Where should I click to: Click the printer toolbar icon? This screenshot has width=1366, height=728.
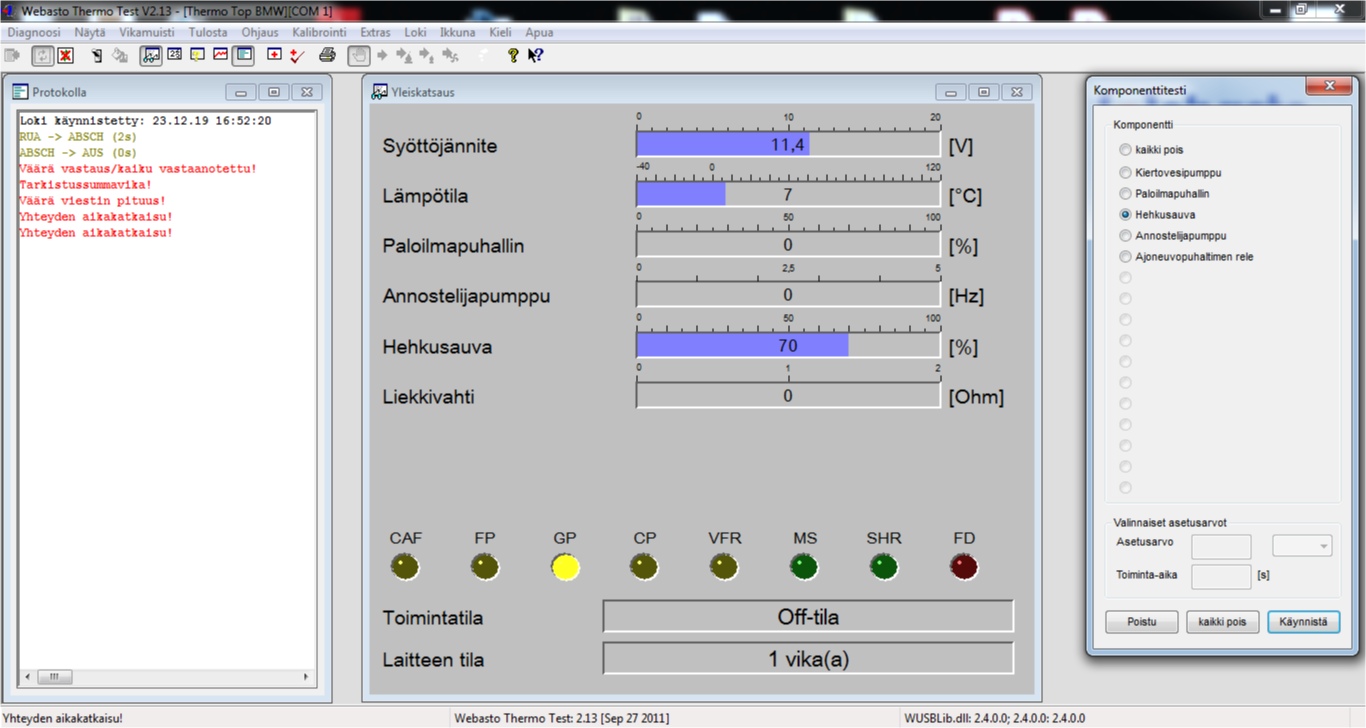coord(327,55)
